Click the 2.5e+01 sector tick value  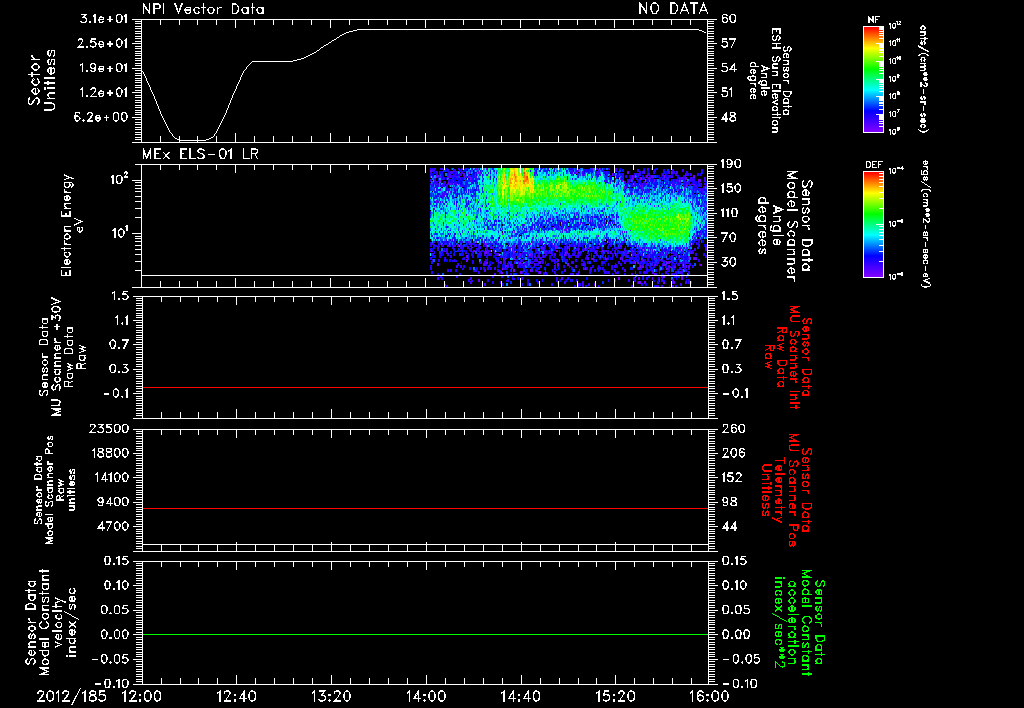pos(104,43)
